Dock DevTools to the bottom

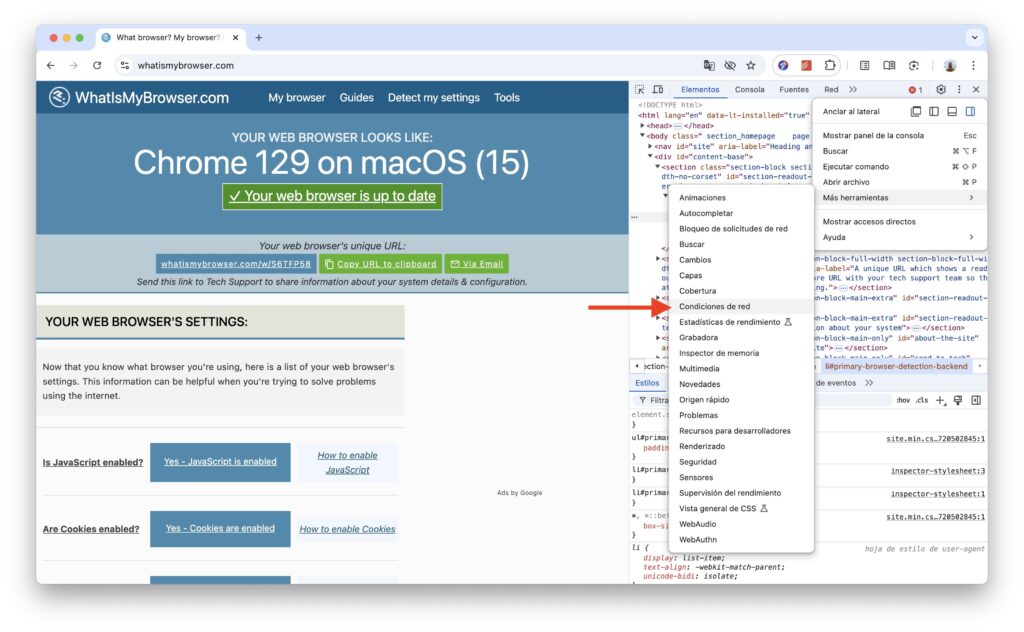coord(952,112)
